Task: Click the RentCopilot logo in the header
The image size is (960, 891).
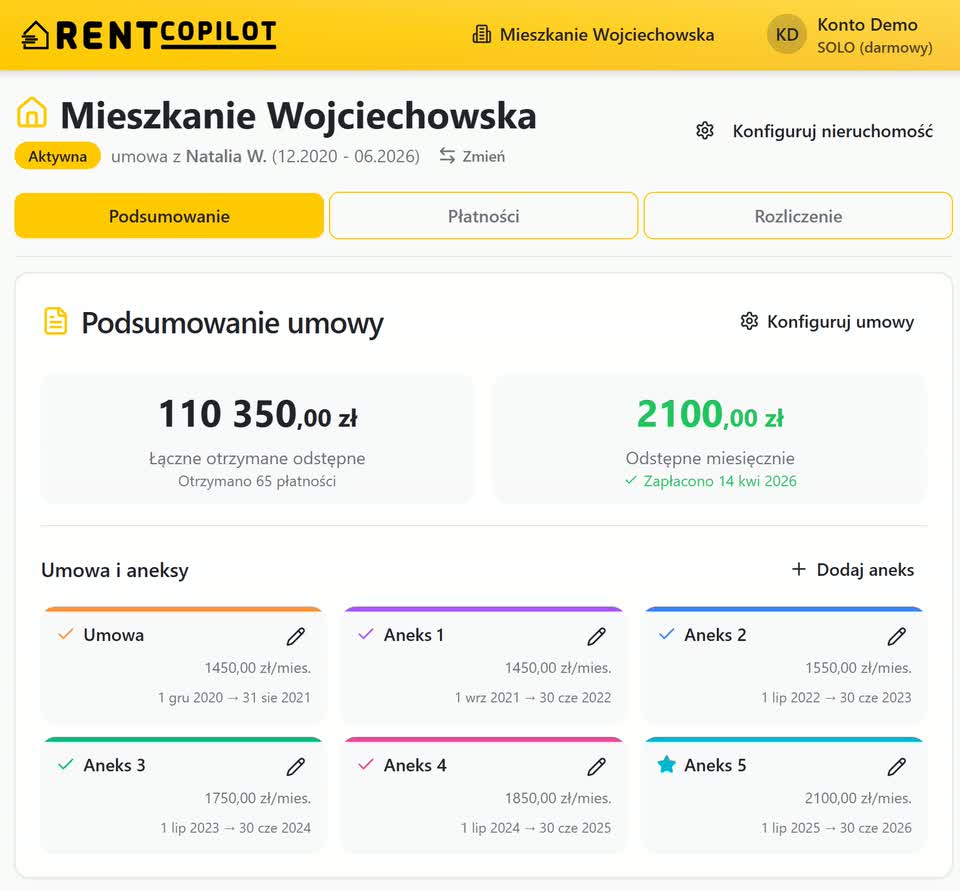Action: coord(150,33)
